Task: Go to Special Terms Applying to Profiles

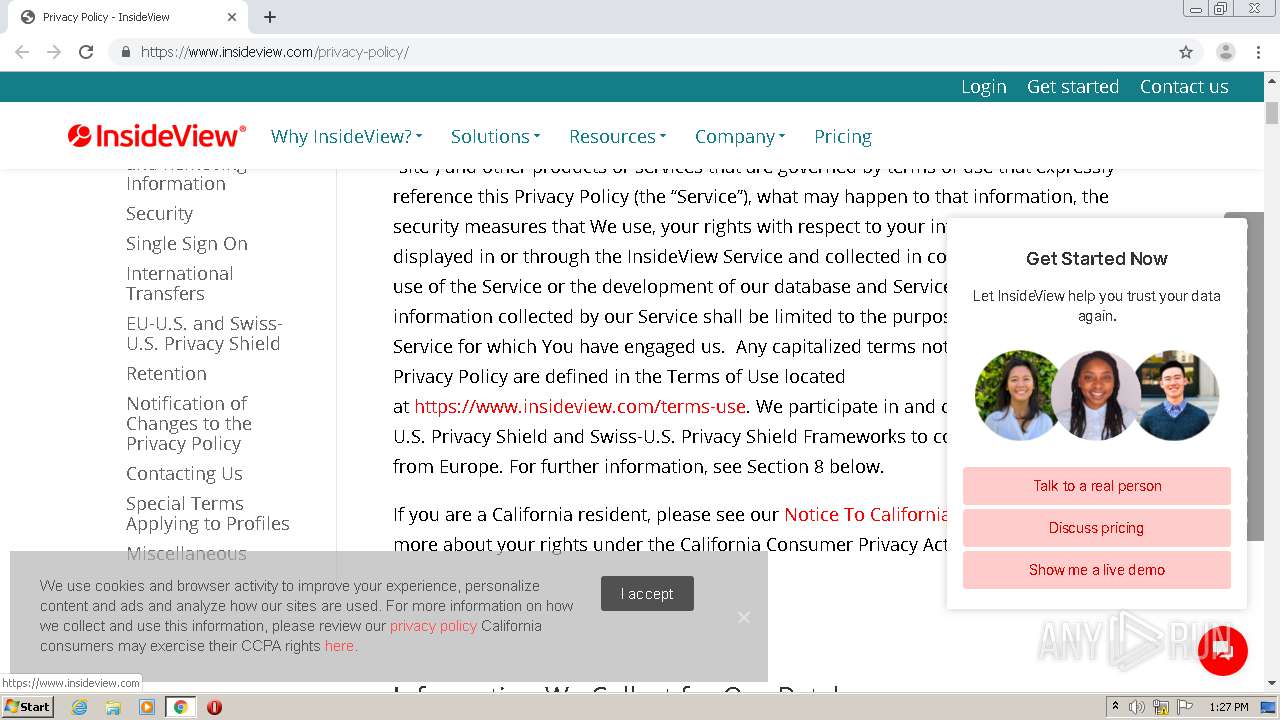Action: point(208,513)
